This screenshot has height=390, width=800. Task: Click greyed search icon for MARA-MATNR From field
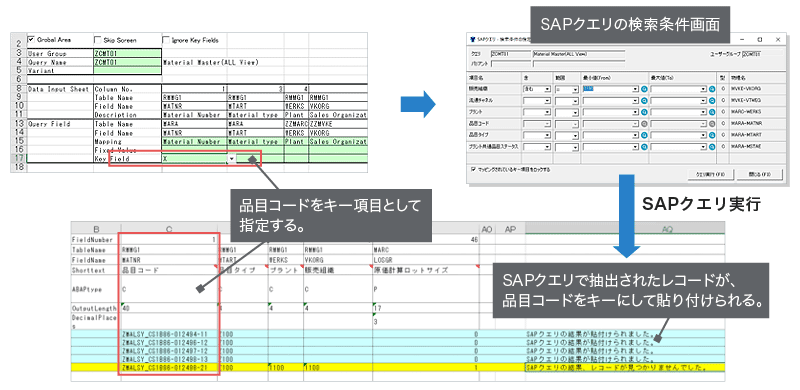[x=644, y=124]
